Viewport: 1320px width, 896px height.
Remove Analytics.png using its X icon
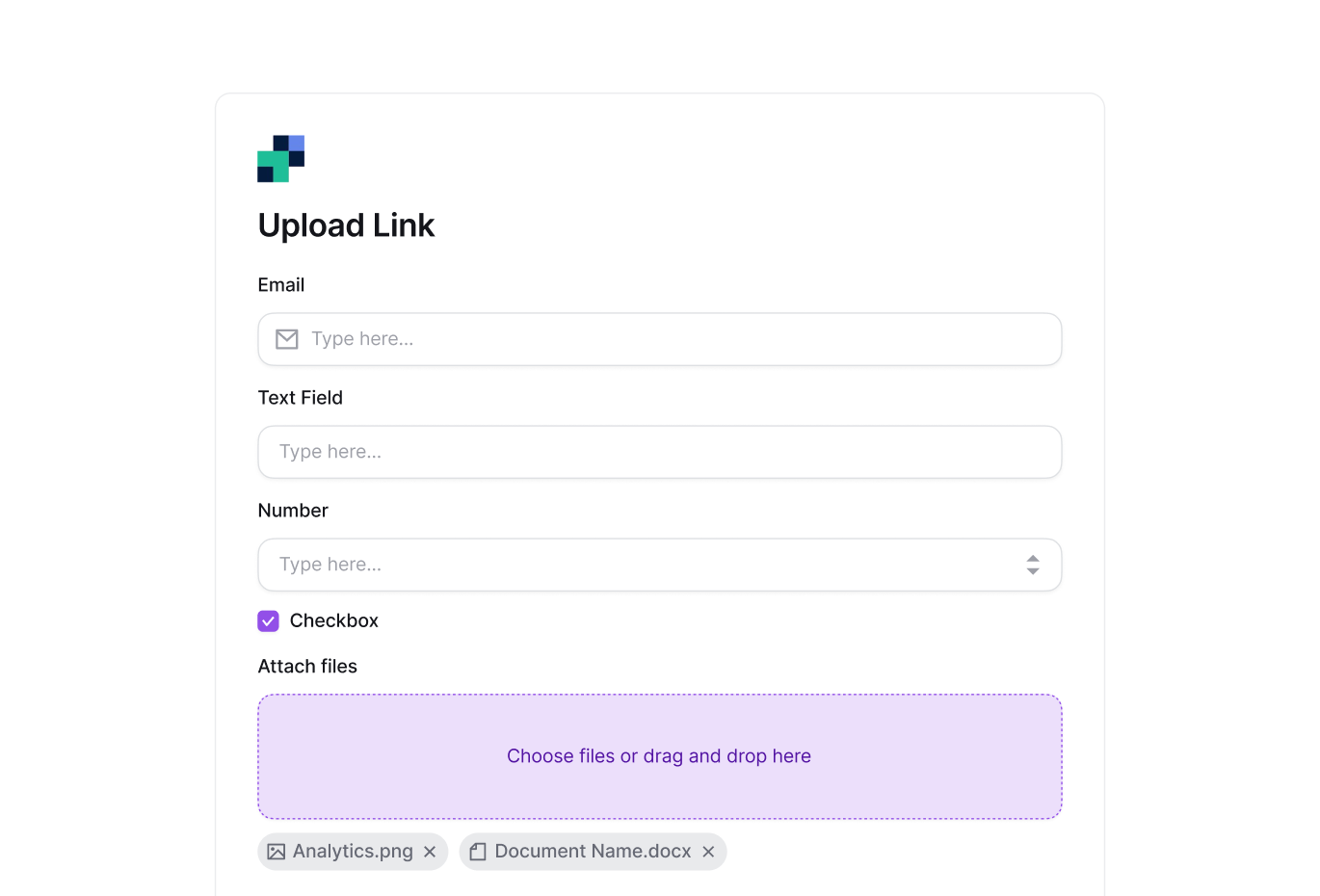click(430, 851)
